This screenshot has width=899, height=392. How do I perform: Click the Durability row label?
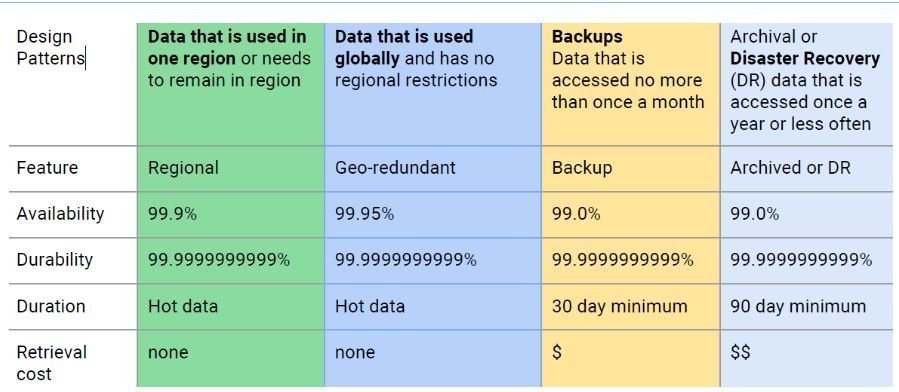pyautogui.click(x=72, y=260)
